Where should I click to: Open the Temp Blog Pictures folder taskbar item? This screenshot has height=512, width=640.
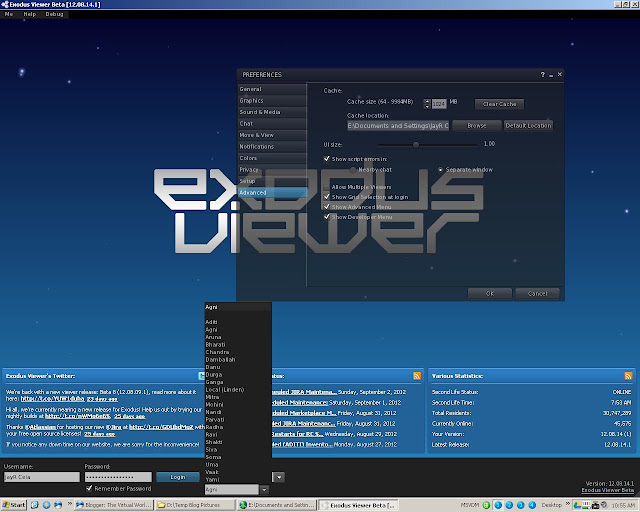195,505
